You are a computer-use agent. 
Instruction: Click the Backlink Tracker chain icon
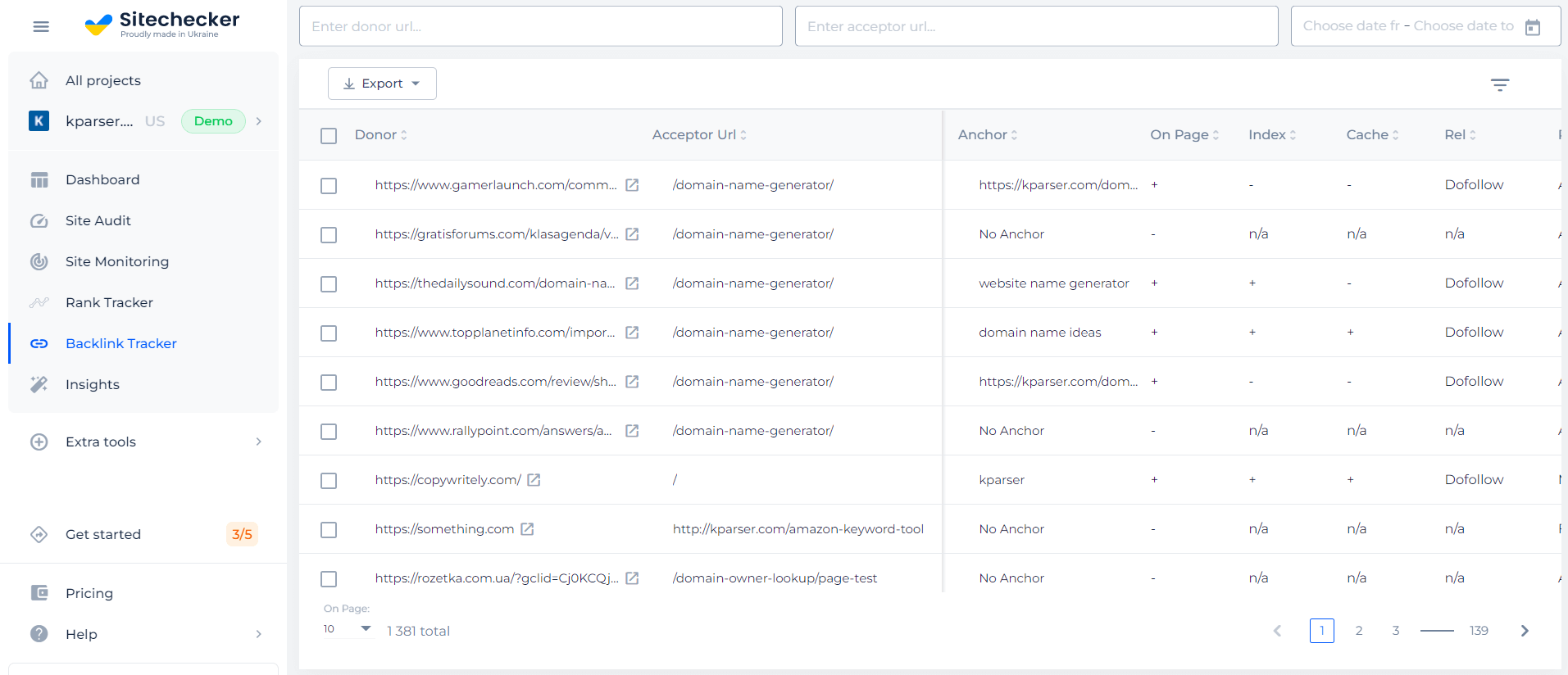(39, 343)
